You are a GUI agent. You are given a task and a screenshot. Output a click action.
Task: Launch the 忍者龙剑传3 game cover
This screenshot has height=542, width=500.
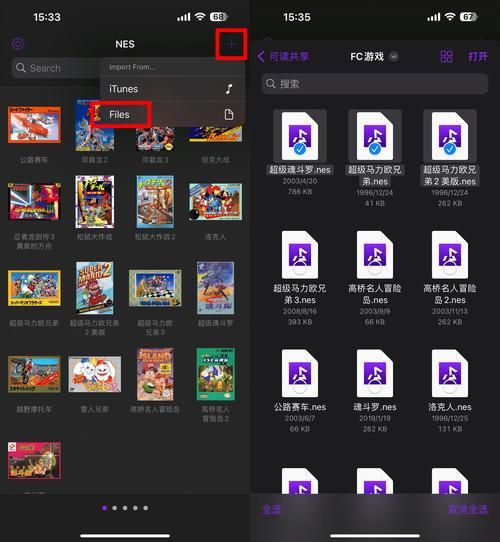coord(34,202)
